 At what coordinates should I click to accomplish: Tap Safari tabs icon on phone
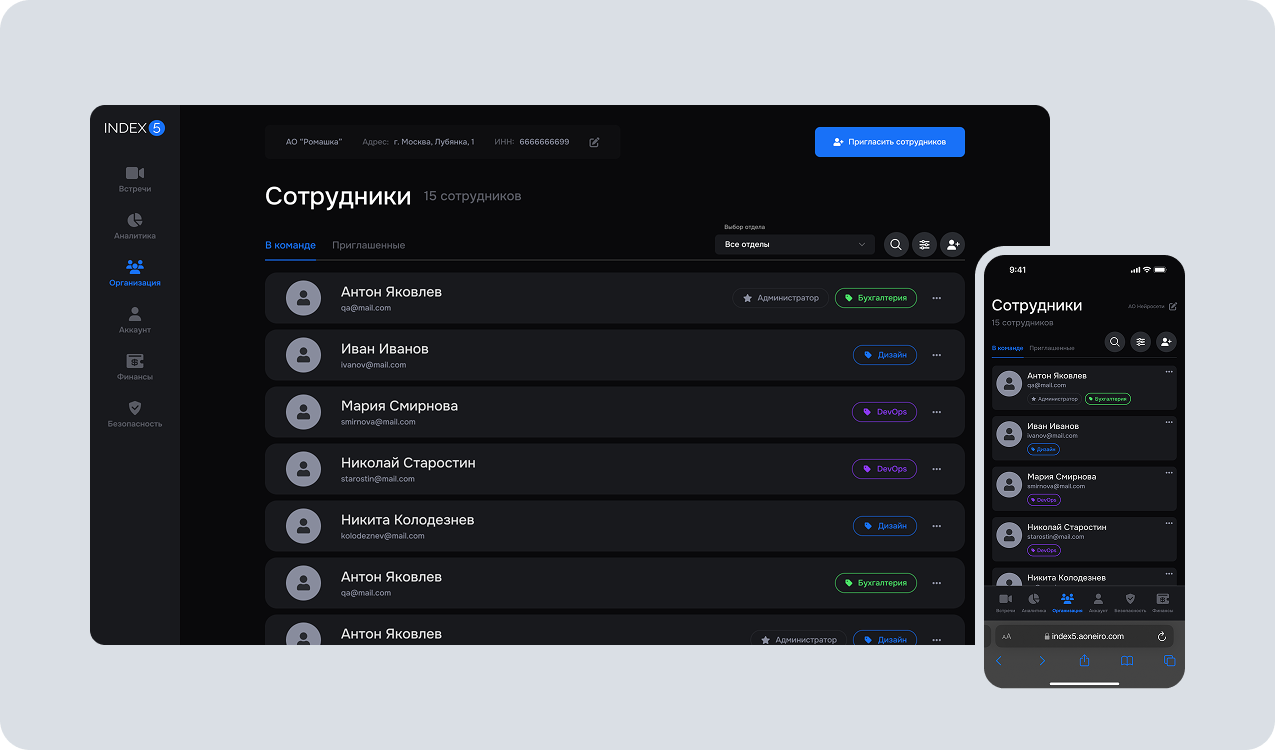point(1169,661)
